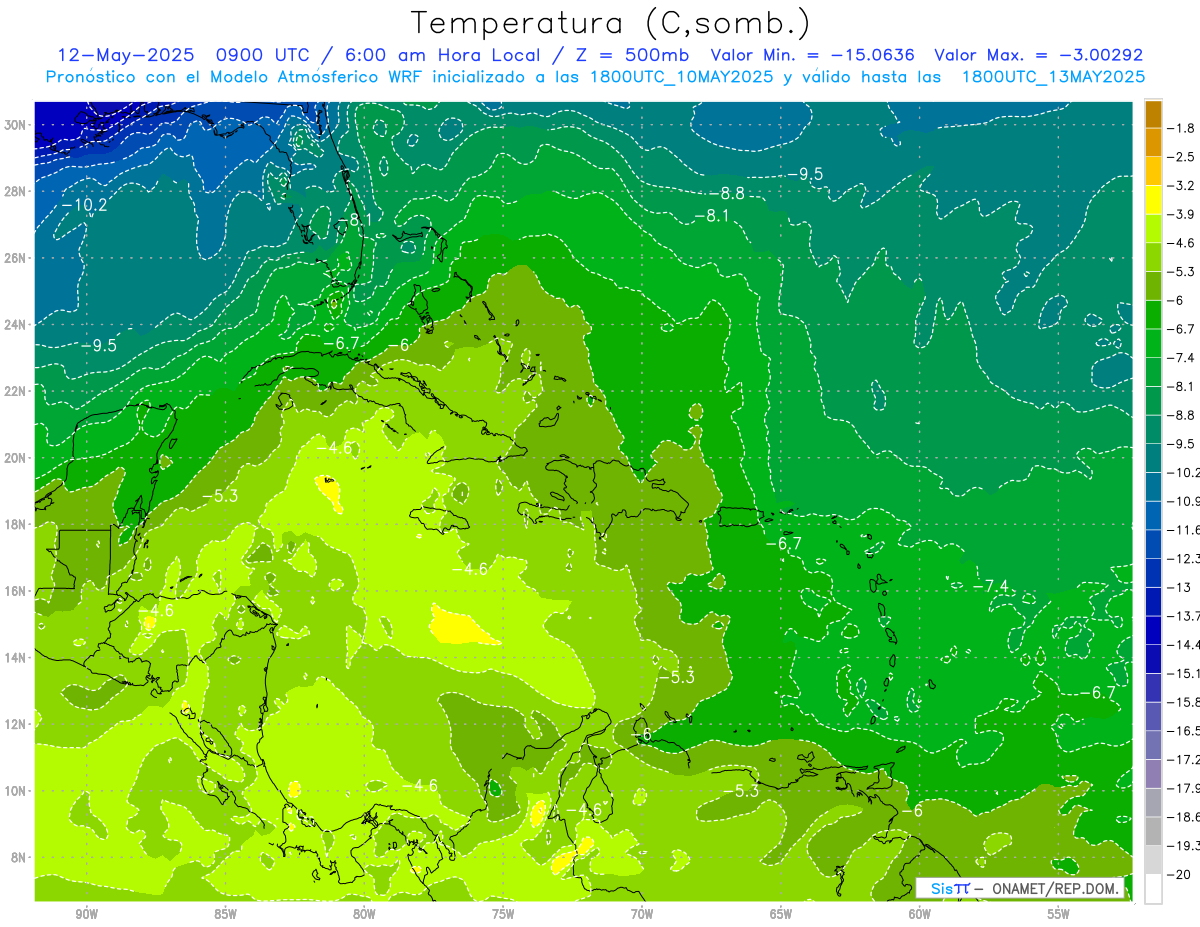The image size is (1200, 927).
Task: Click the '30N' latitude axis label
Action: [x=17, y=125]
